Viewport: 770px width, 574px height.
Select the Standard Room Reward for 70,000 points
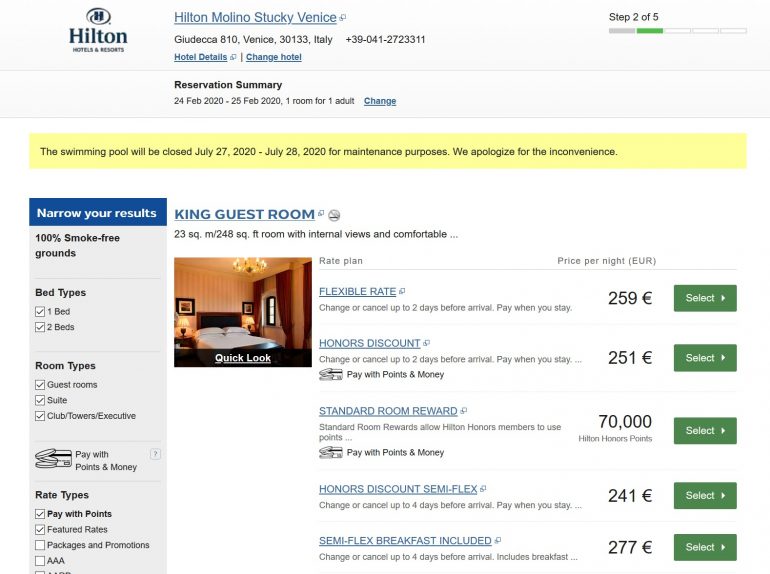click(705, 431)
